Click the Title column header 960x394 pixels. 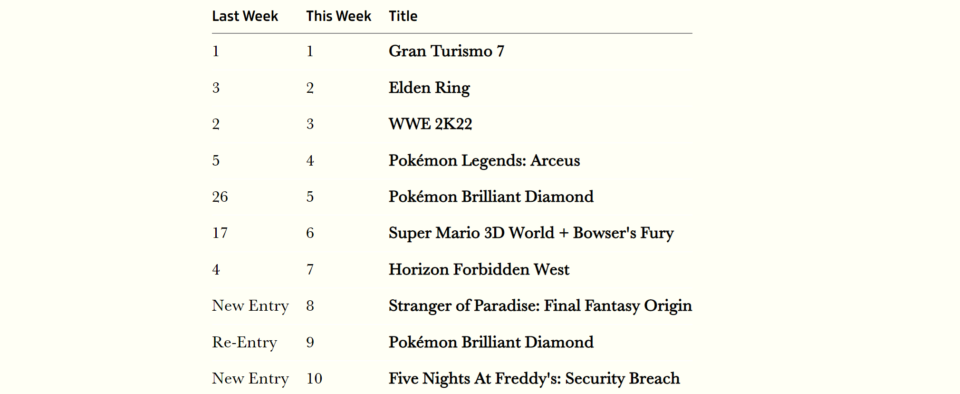tap(403, 16)
